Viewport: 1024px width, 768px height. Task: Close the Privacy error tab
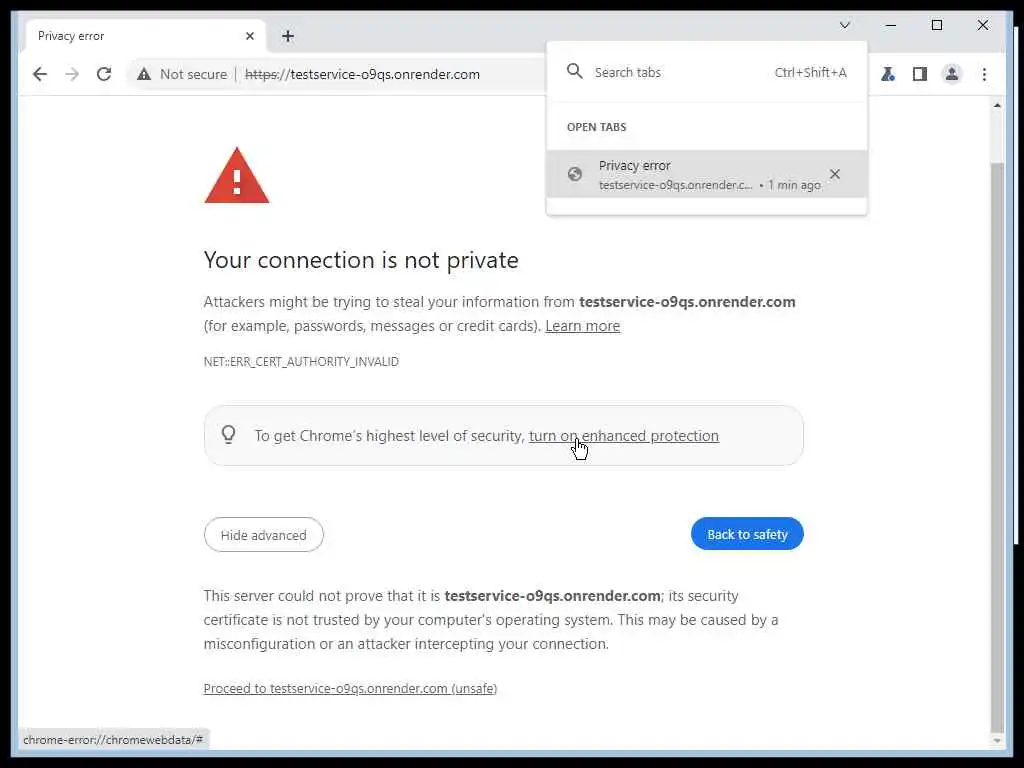250,36
